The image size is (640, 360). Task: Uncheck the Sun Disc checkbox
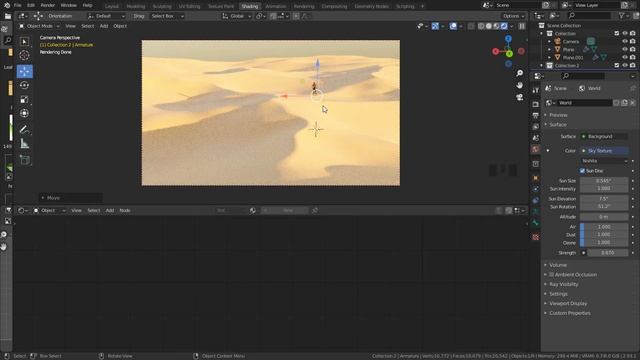pos(582,171)
